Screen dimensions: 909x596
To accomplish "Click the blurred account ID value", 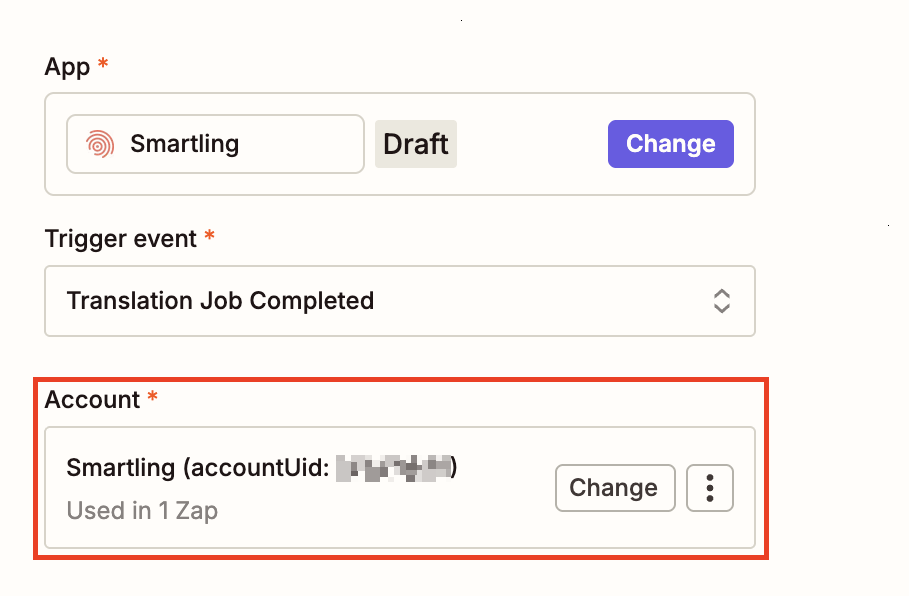I will coord(393,467).
